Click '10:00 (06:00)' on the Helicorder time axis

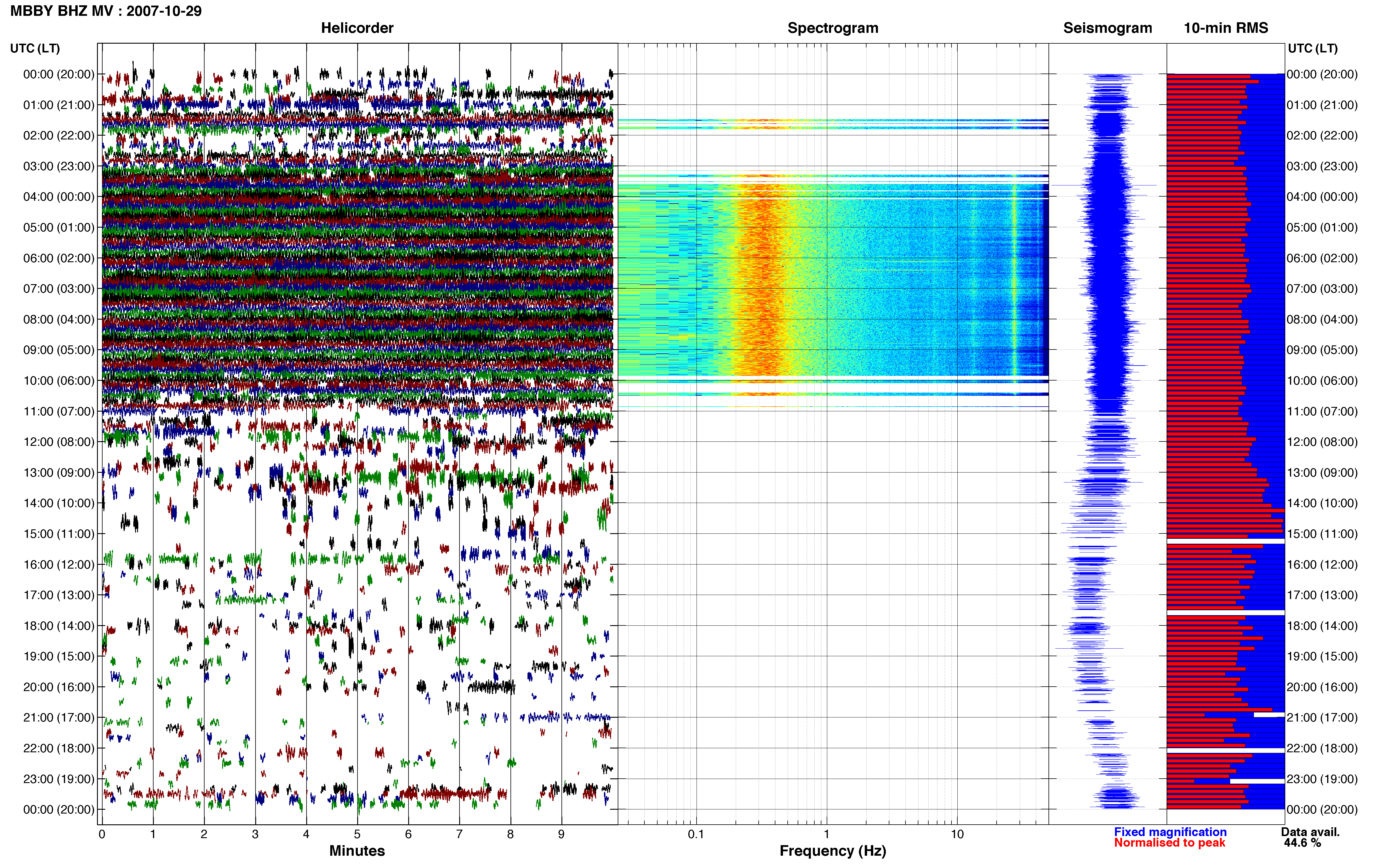click(x=59, y=381)
